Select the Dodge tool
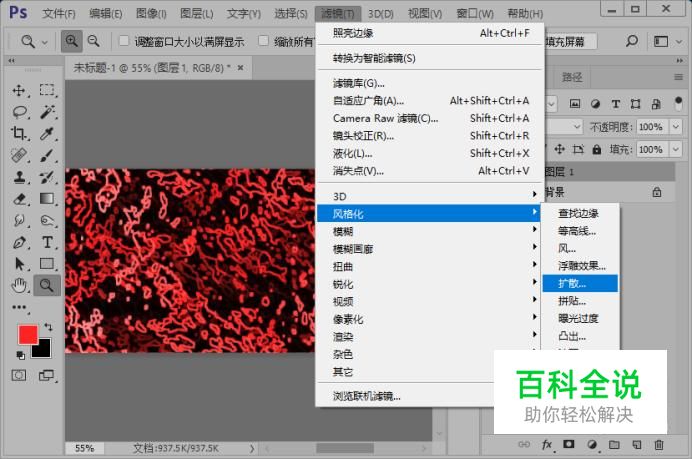692x459 pixels. pyautogui.click(x=47, y=220)
